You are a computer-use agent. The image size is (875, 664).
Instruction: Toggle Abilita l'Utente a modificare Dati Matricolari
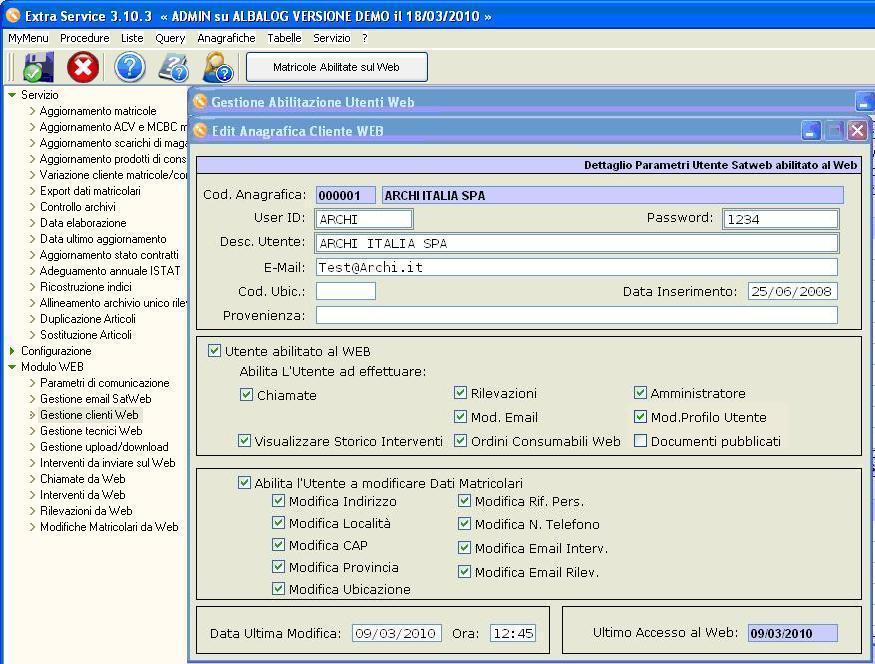244,483
